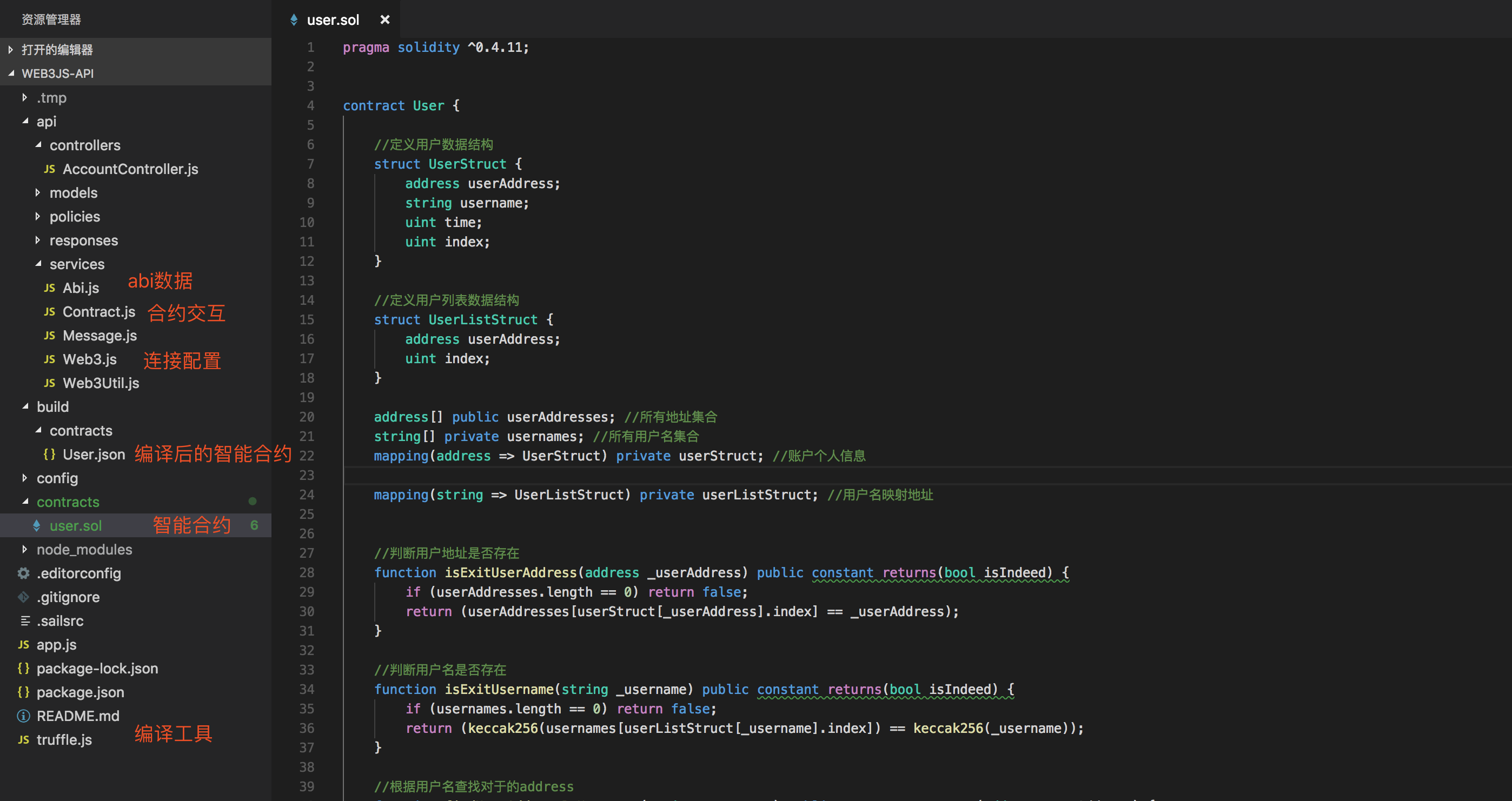Open the .gitignore file
1512x801 pixels.
coord(68,597)
